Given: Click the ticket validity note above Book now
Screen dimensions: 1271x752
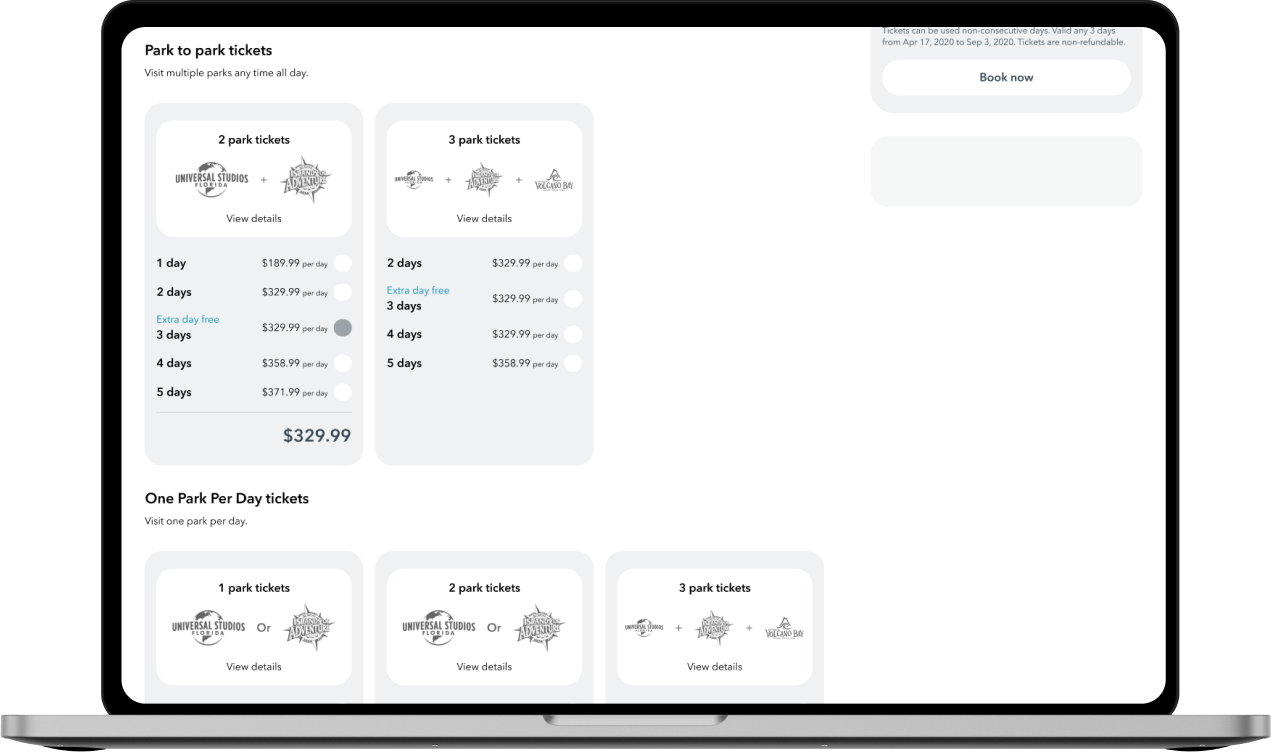Looking at the screenshot, I should point(1004,37).
